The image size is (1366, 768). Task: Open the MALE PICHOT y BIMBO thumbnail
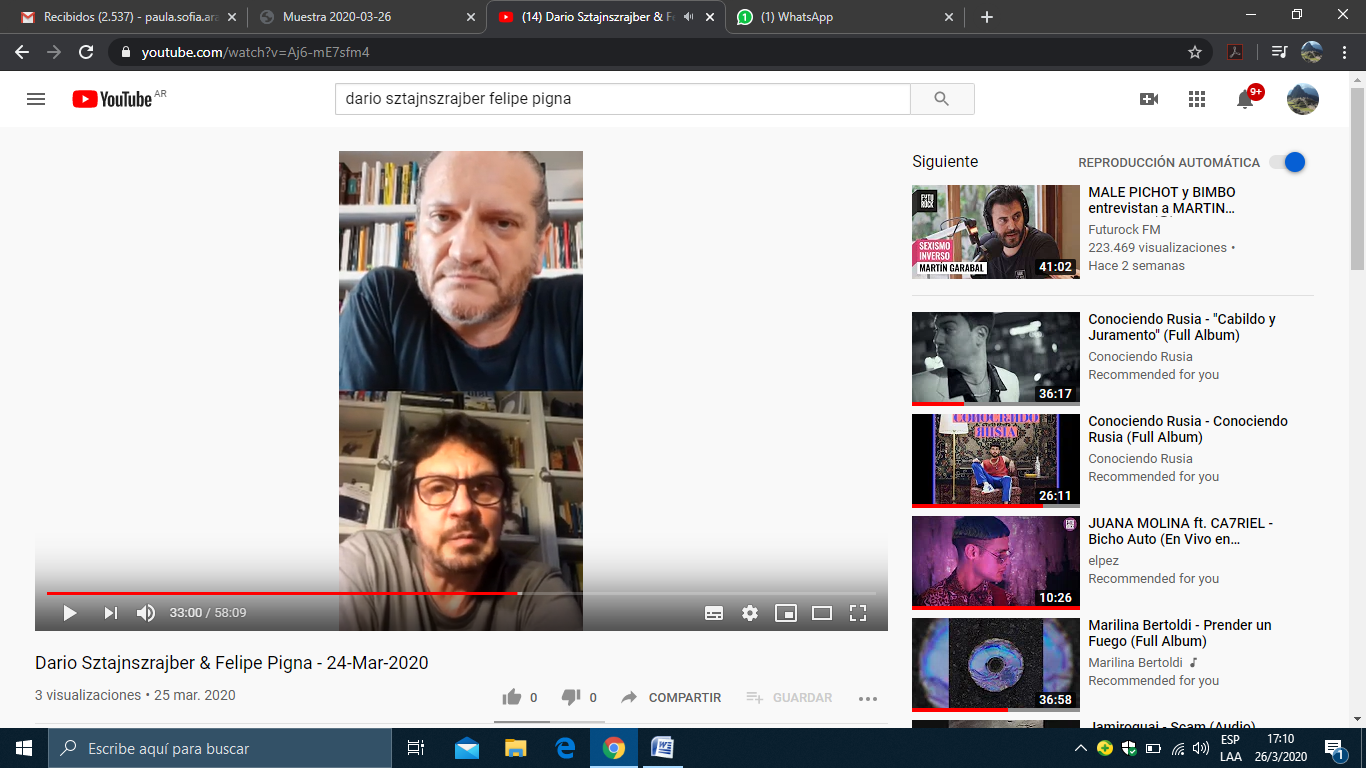click(x=996, y=231)
